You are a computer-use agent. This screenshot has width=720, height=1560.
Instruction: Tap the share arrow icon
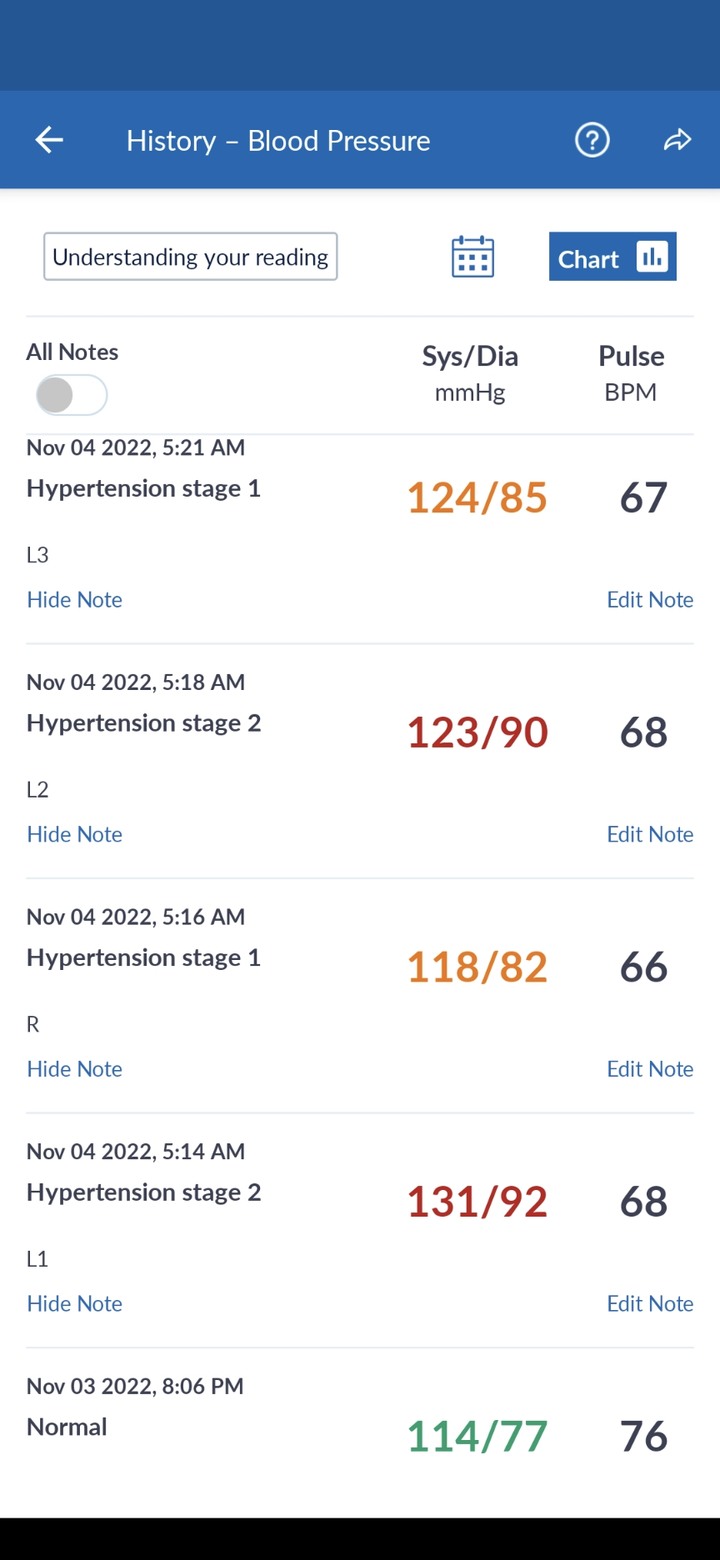tap(678, 140)
